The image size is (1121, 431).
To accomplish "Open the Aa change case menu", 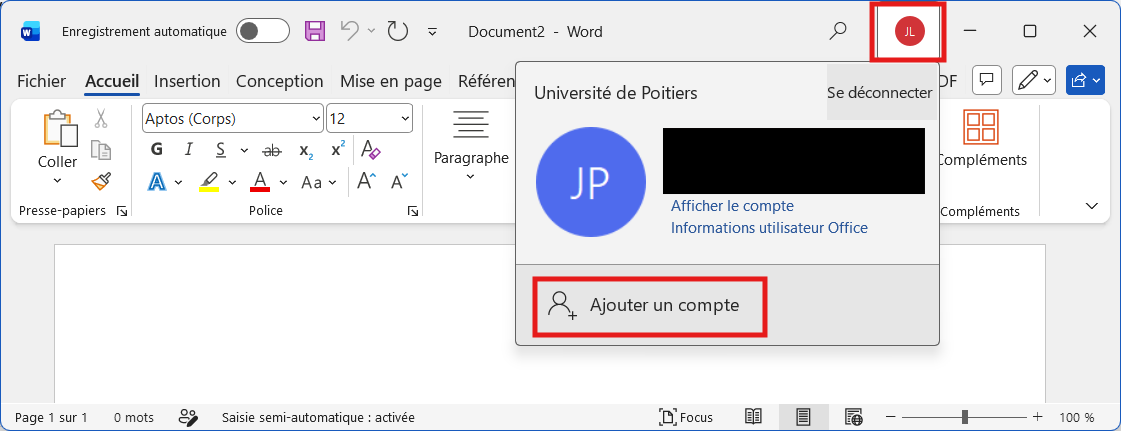I will [319, 182].
